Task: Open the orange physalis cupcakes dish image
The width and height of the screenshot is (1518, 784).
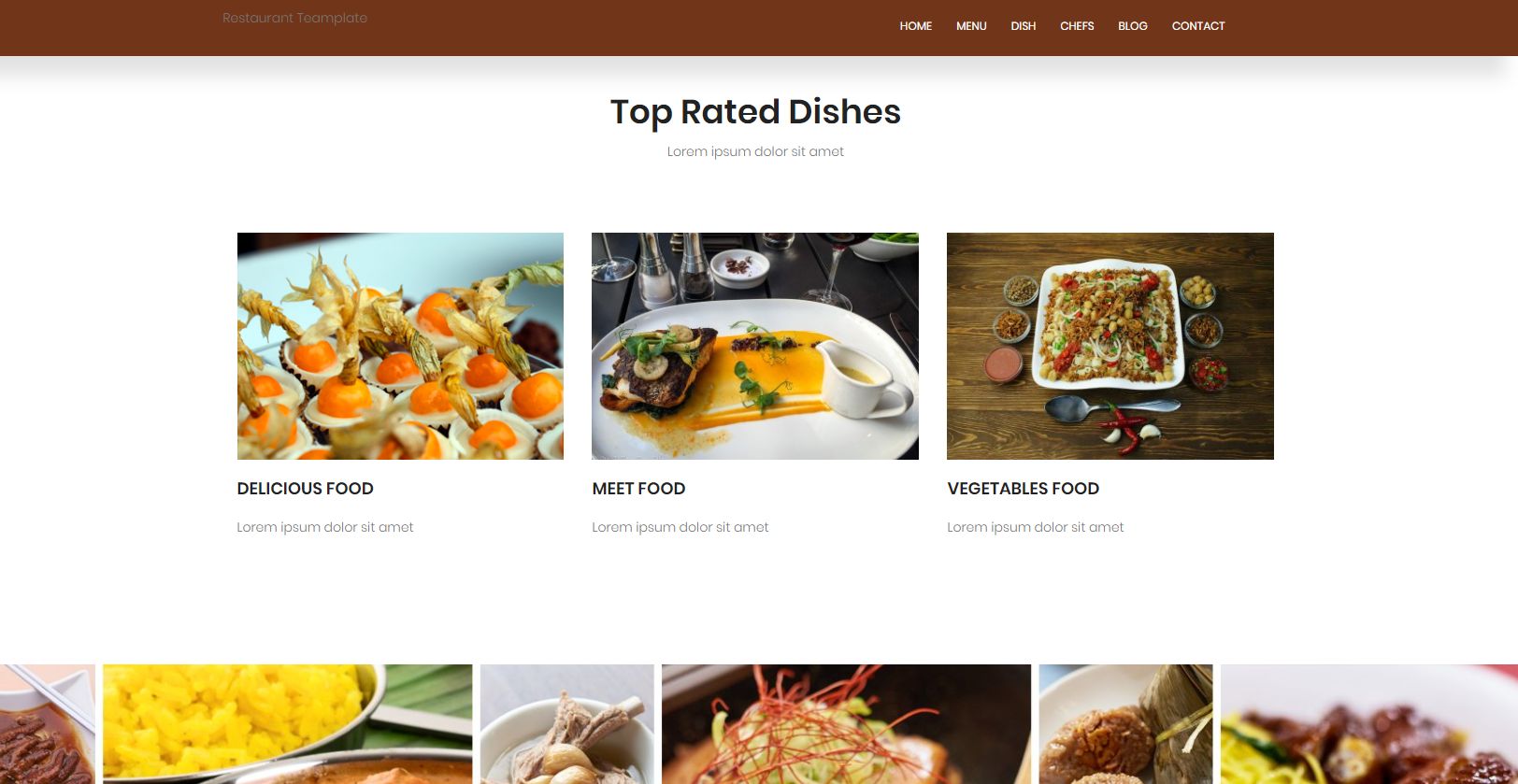Action: coord(400,346)
